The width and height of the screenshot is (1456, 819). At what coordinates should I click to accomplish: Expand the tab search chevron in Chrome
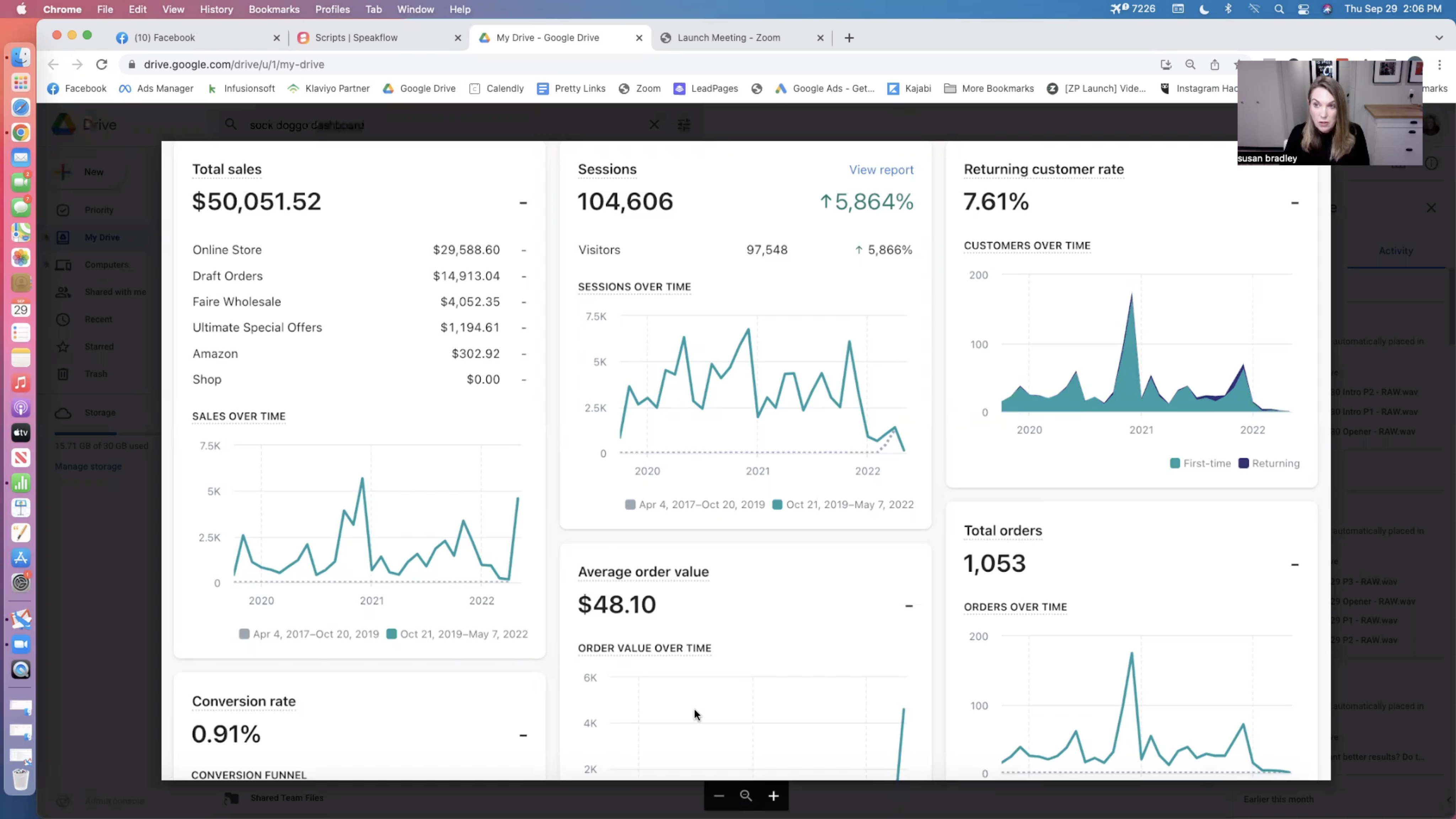(x=1439, y=38)
